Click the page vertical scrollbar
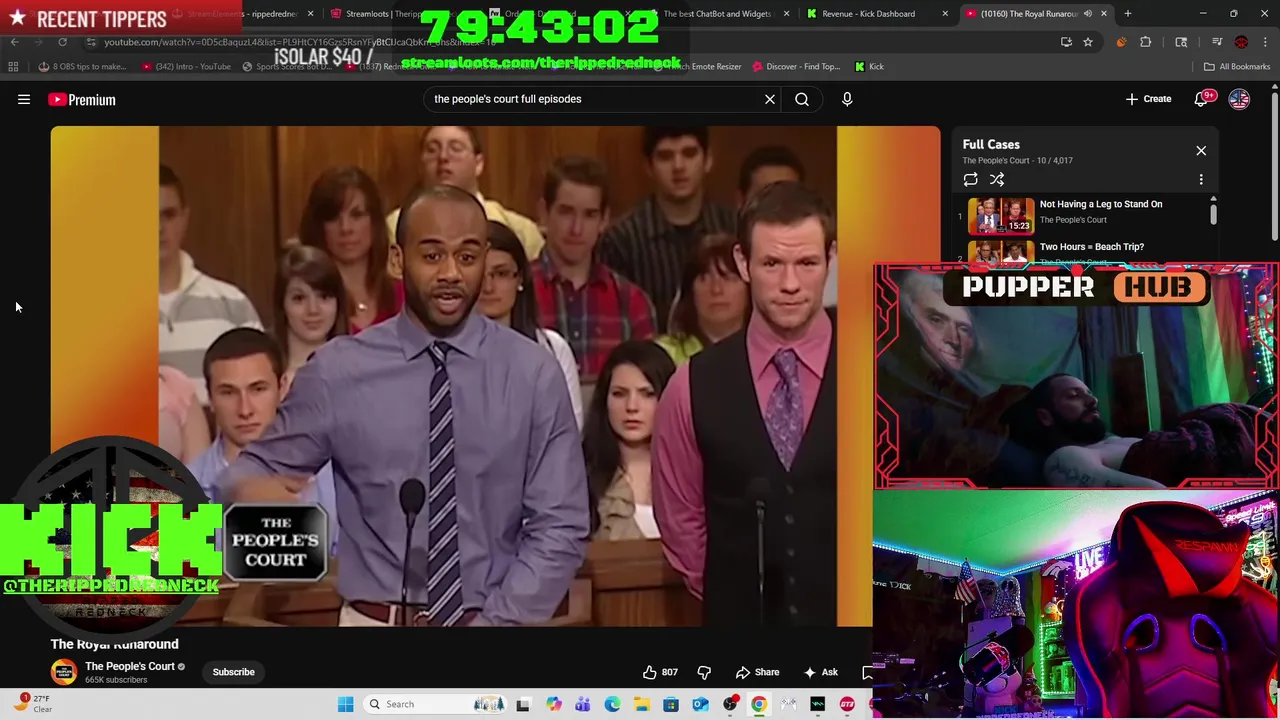The height and width of the screenshot is (720, 1280). click(1274, 165)
